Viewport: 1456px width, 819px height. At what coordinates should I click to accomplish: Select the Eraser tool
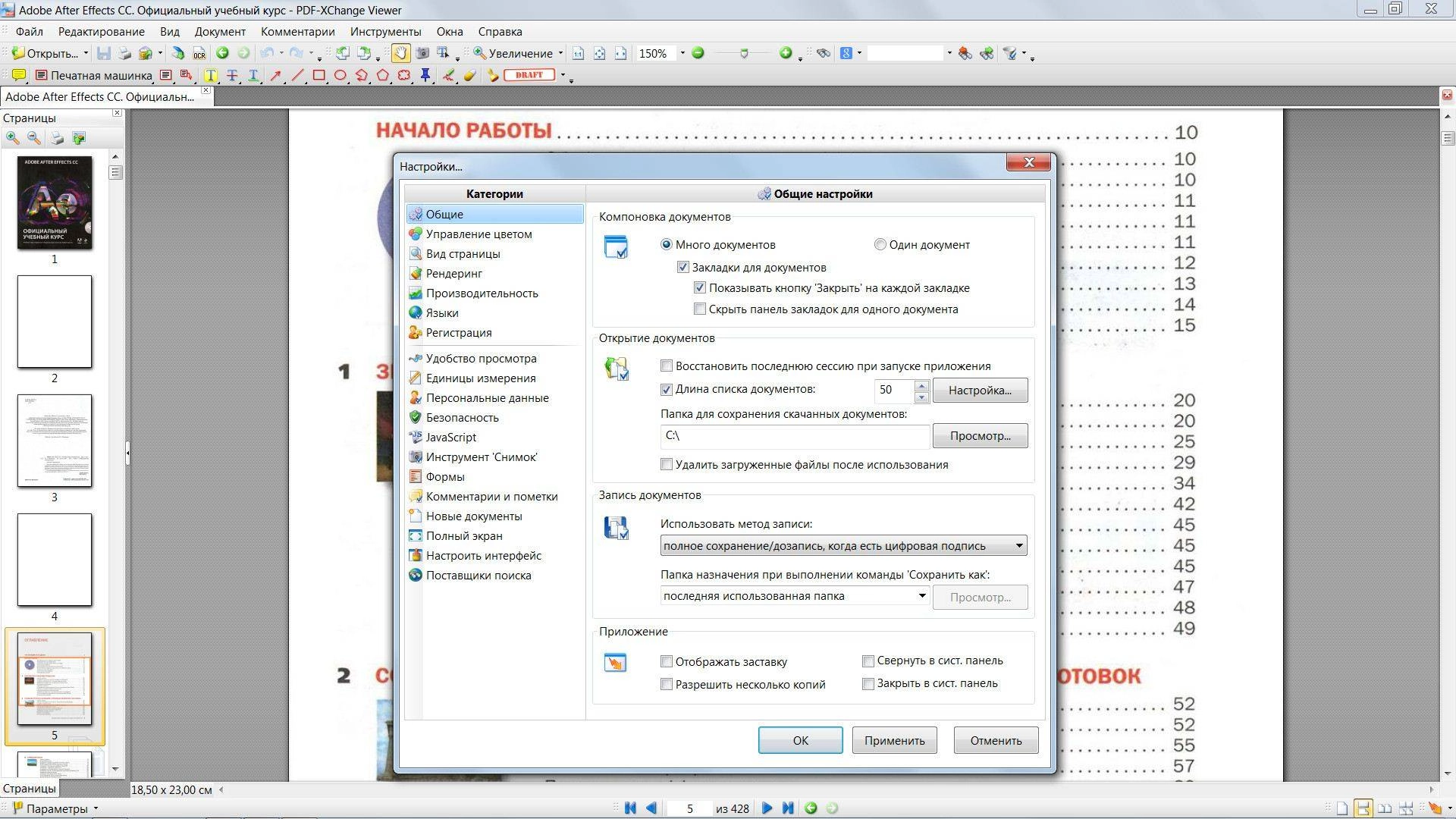click(x=470, y=75)
